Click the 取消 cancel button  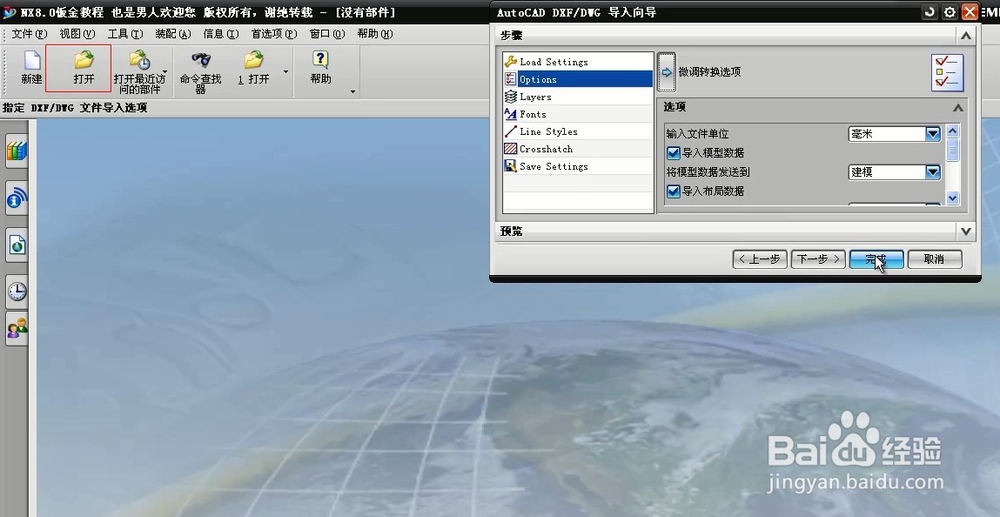pyautogui.click(x=934, y=259)
